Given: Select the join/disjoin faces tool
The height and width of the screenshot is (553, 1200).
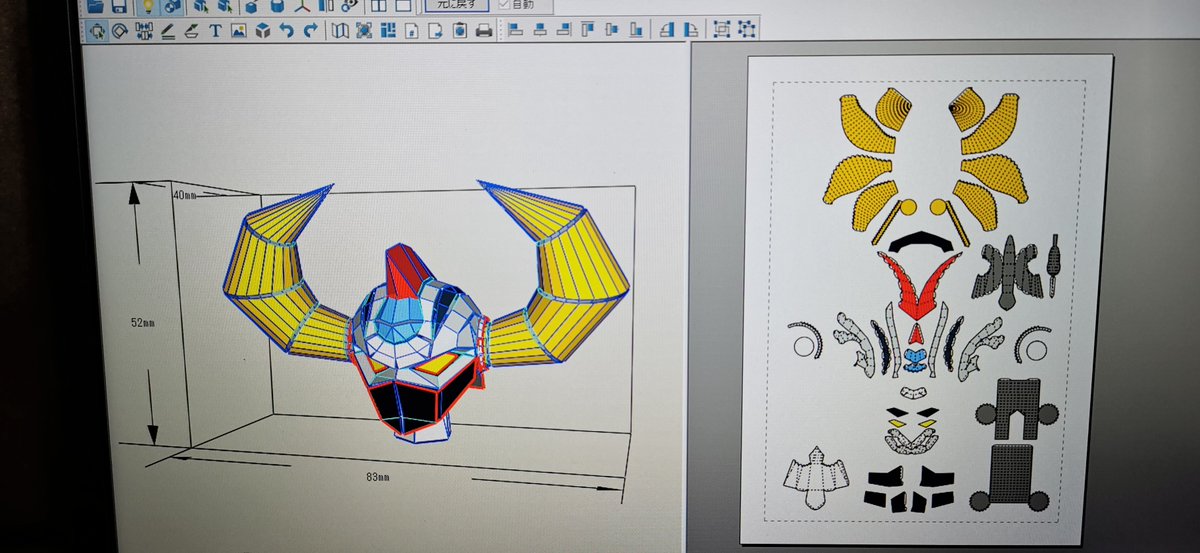Looking at the screenshot, I should click(x=143, y=30).
